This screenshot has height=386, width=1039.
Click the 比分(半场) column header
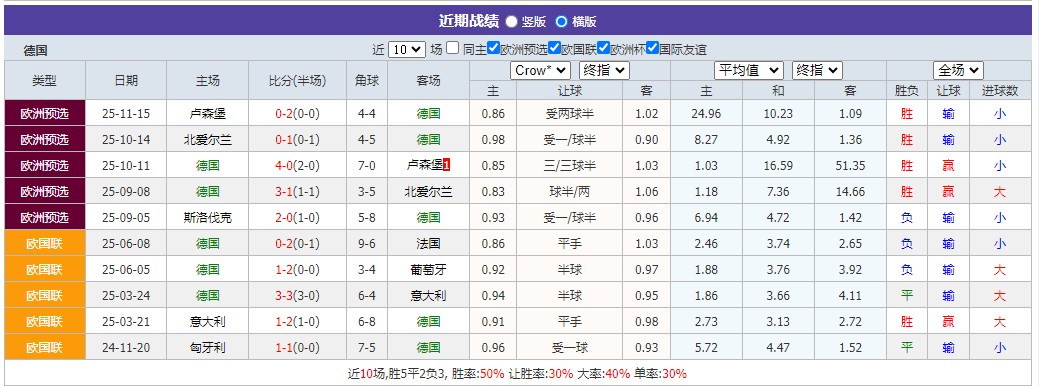(x=298, y=80)
